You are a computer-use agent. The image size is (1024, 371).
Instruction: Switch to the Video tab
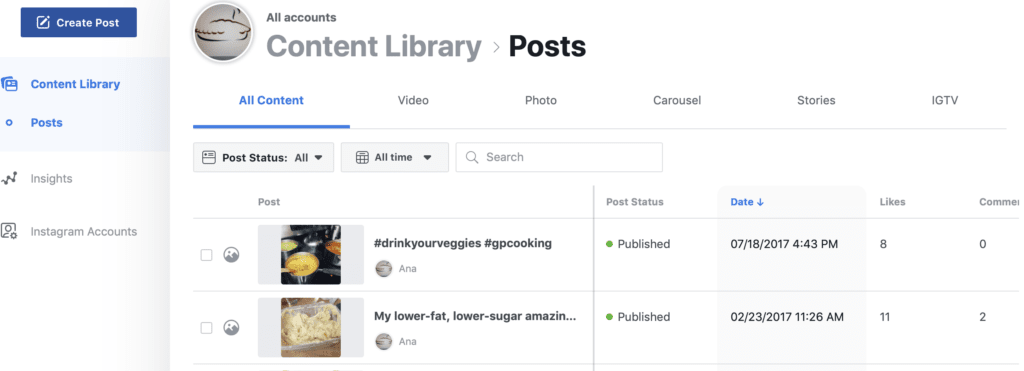(x=413, y=101)
